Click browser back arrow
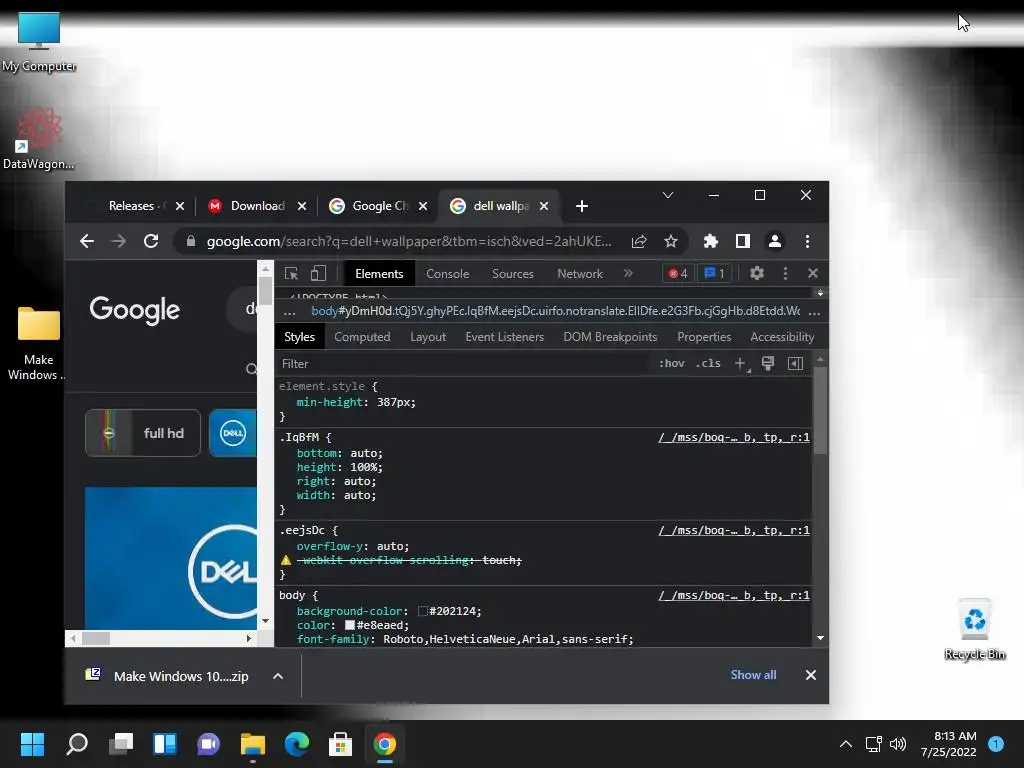 click(x=87, y=242)
